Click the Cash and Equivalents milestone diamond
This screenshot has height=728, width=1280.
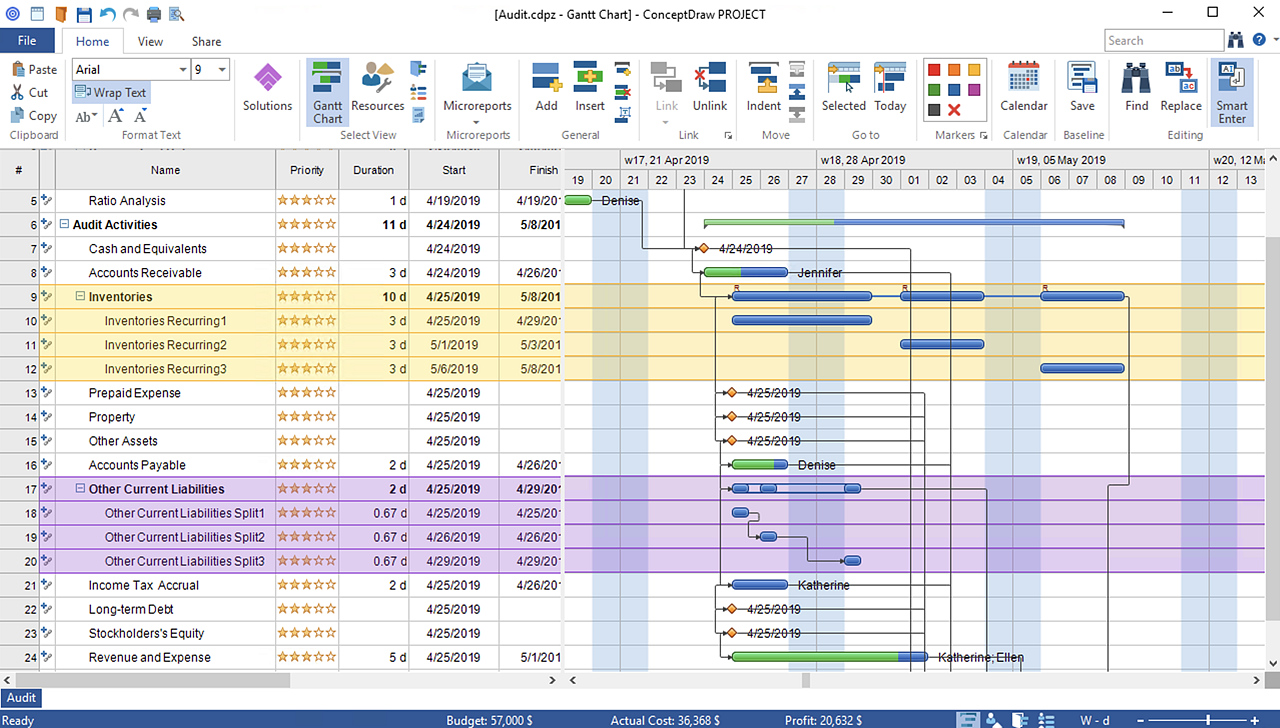[704, 248]
